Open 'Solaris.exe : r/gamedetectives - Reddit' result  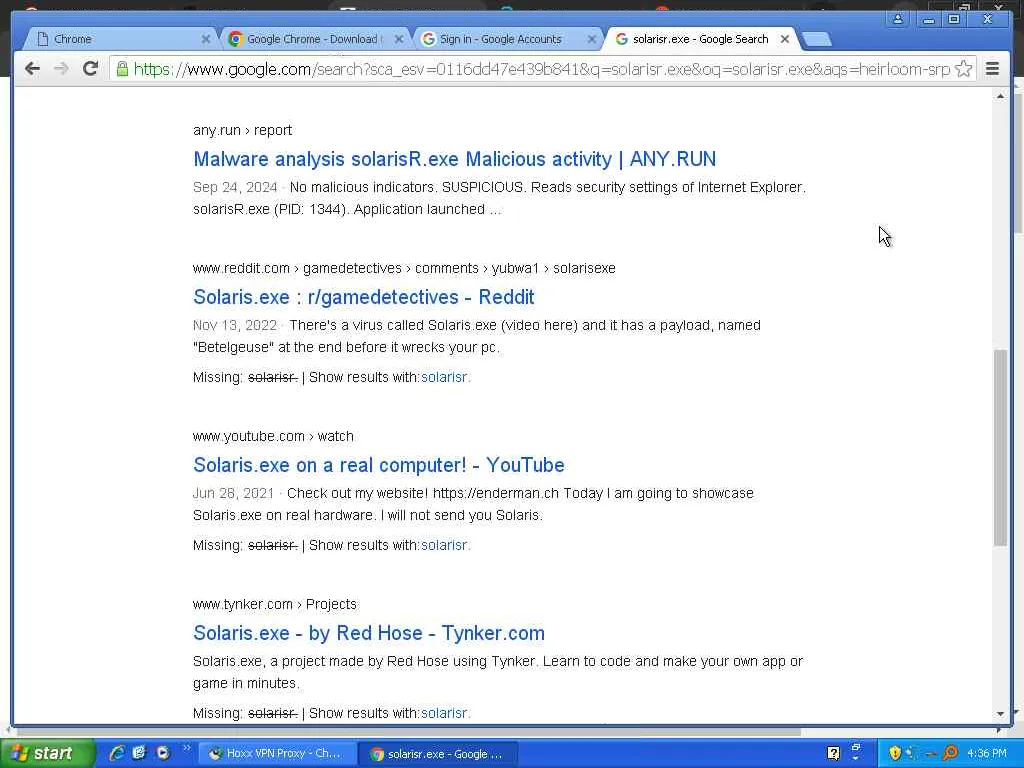pos(364,297)
